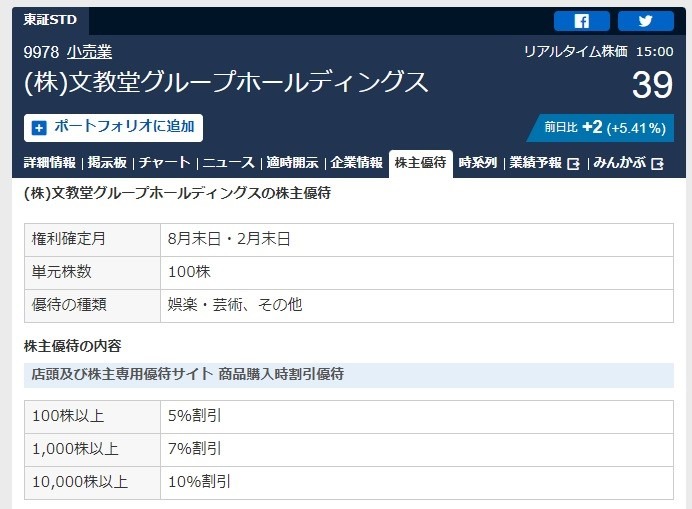Viewport: 692px width, 509px height.
Task: Click the 5%割引 cell
Action: [417, 417]
